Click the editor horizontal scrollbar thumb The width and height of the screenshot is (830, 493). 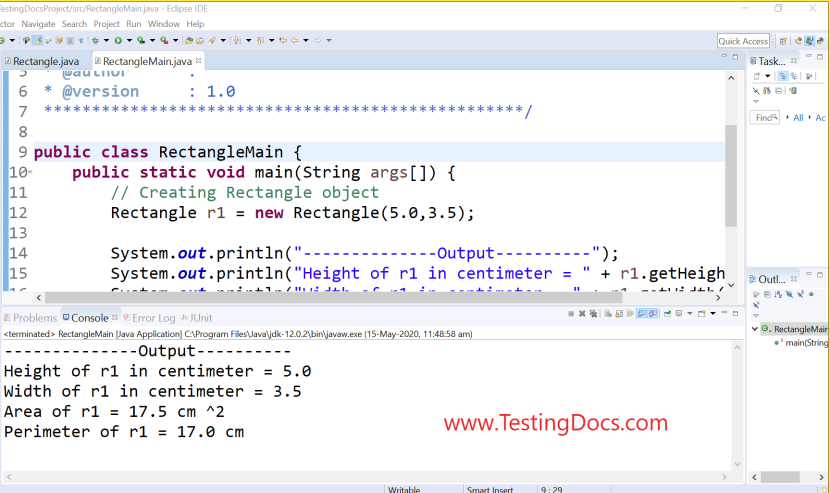333,298
